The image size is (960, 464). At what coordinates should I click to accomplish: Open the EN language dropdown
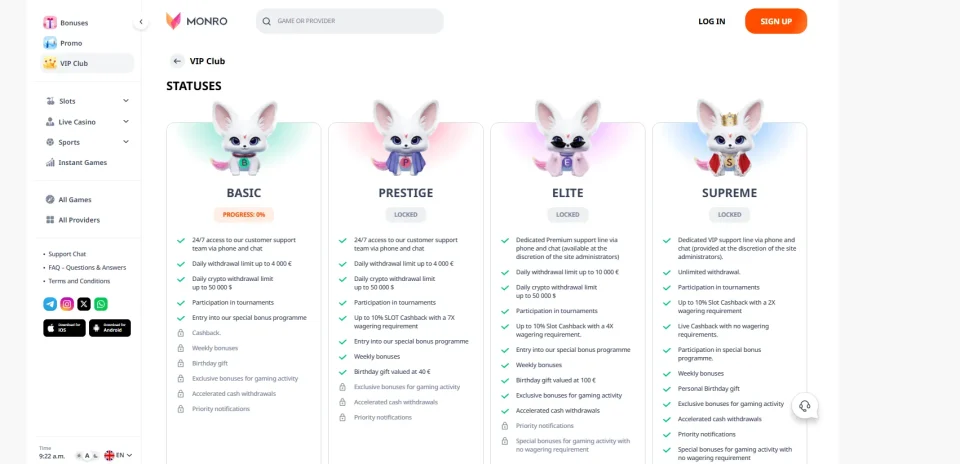coord(118,455)
